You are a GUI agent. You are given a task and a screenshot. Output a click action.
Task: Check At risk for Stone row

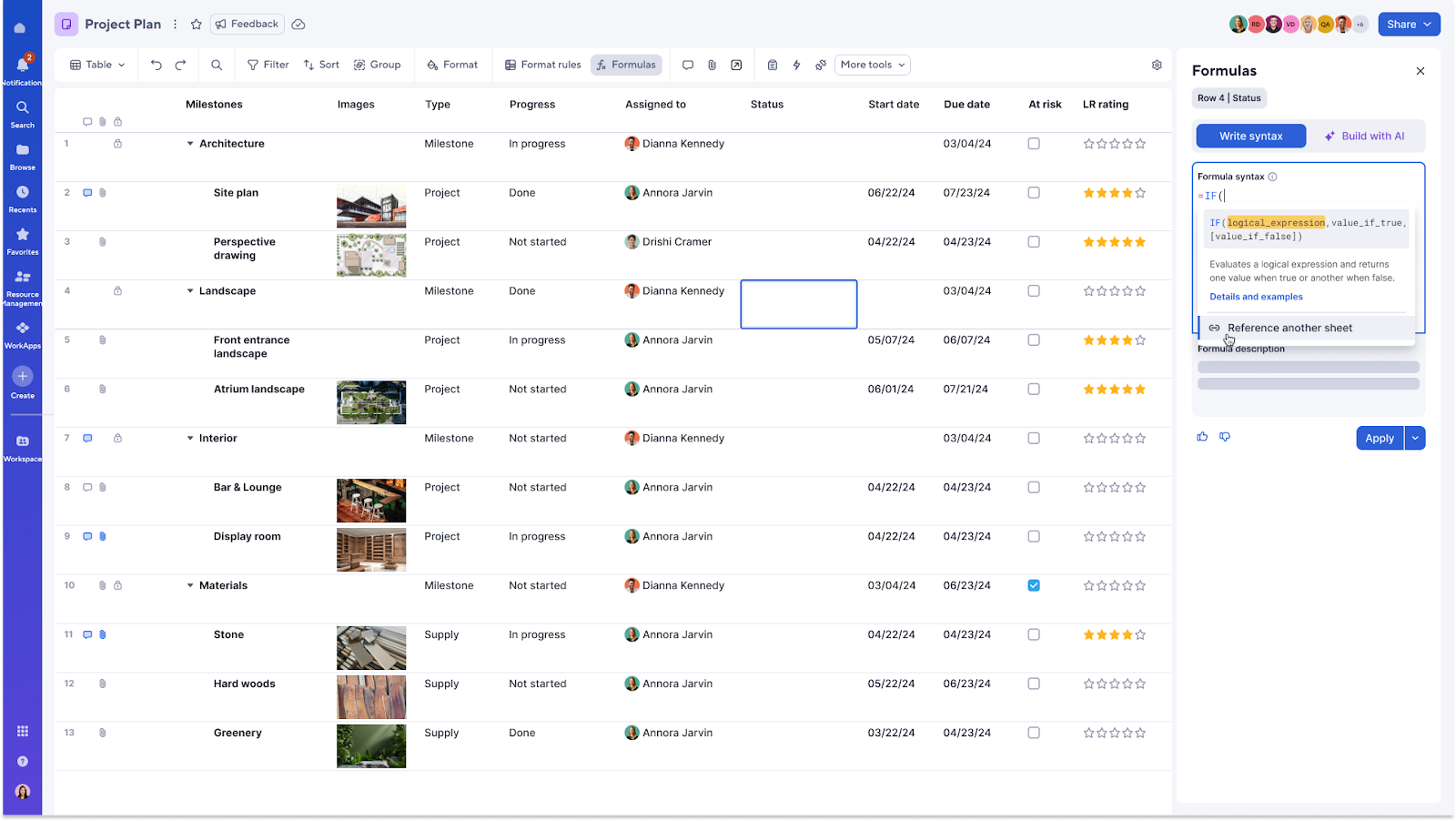pos(1034,634)
